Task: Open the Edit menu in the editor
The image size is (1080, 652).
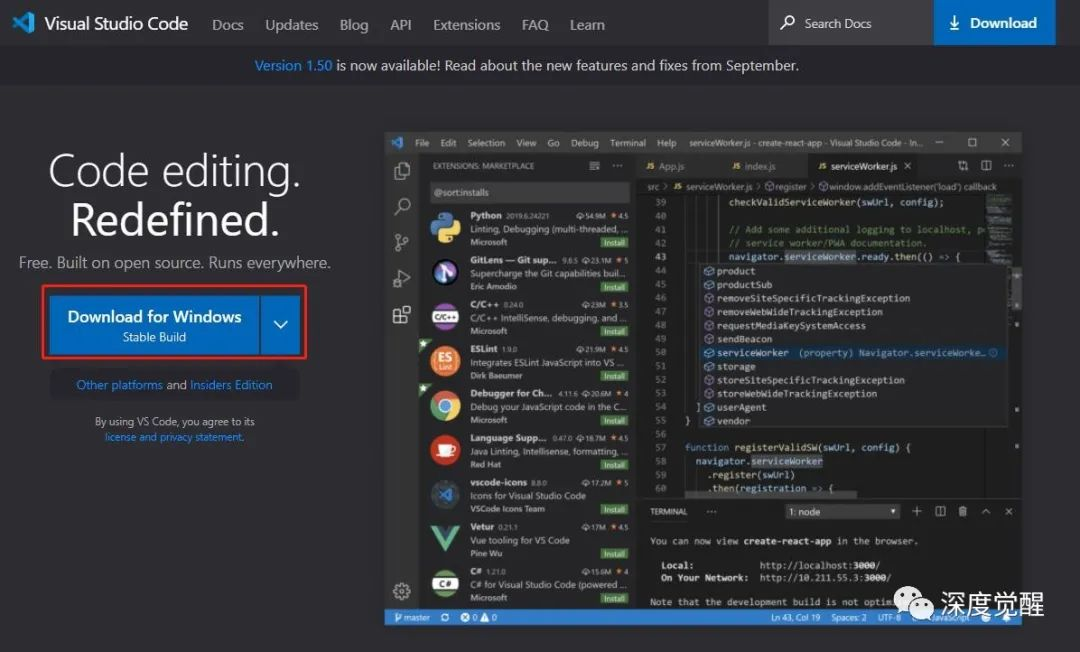Action: tap(448, 143)
